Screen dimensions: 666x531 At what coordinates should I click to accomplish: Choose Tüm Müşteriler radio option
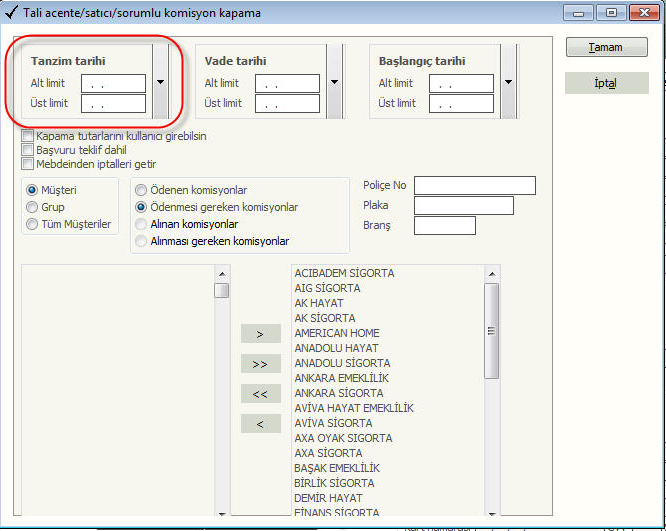pyautogui.click(x=32, y=224)
